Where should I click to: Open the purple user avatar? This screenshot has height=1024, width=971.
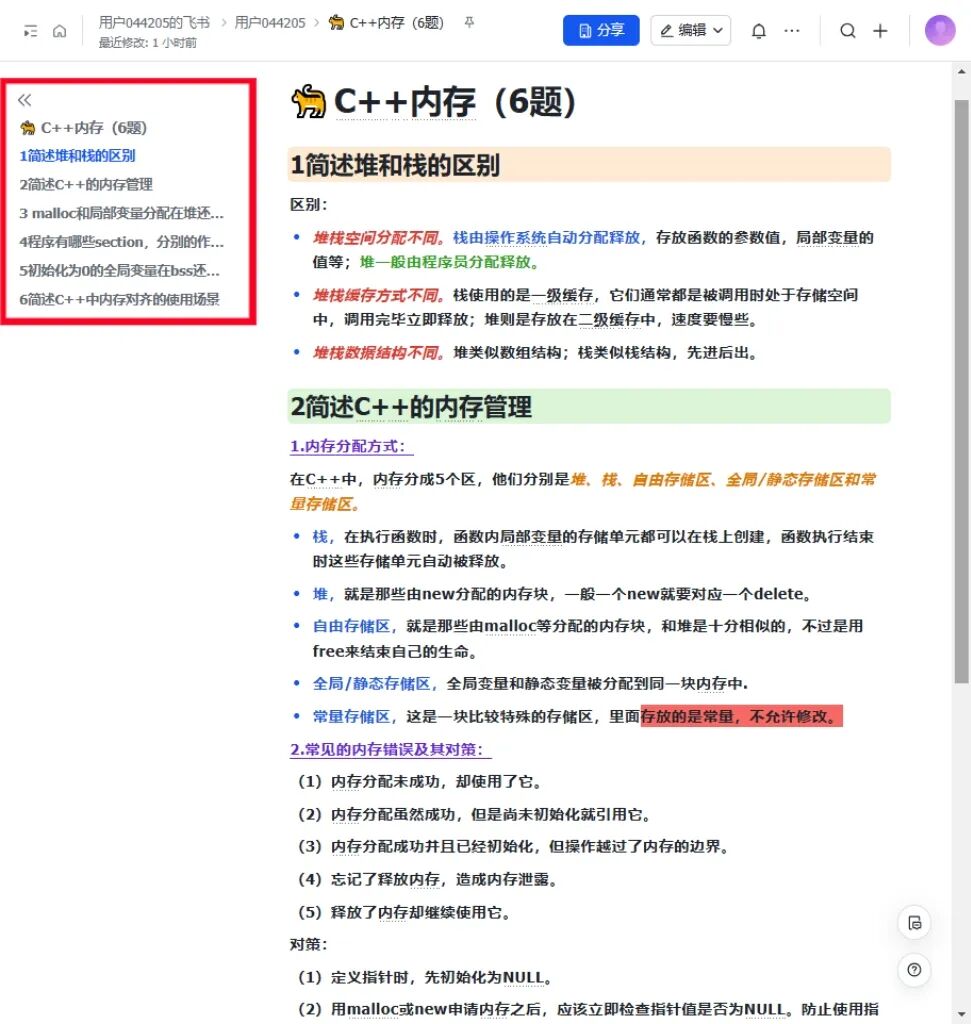(940, 30)
